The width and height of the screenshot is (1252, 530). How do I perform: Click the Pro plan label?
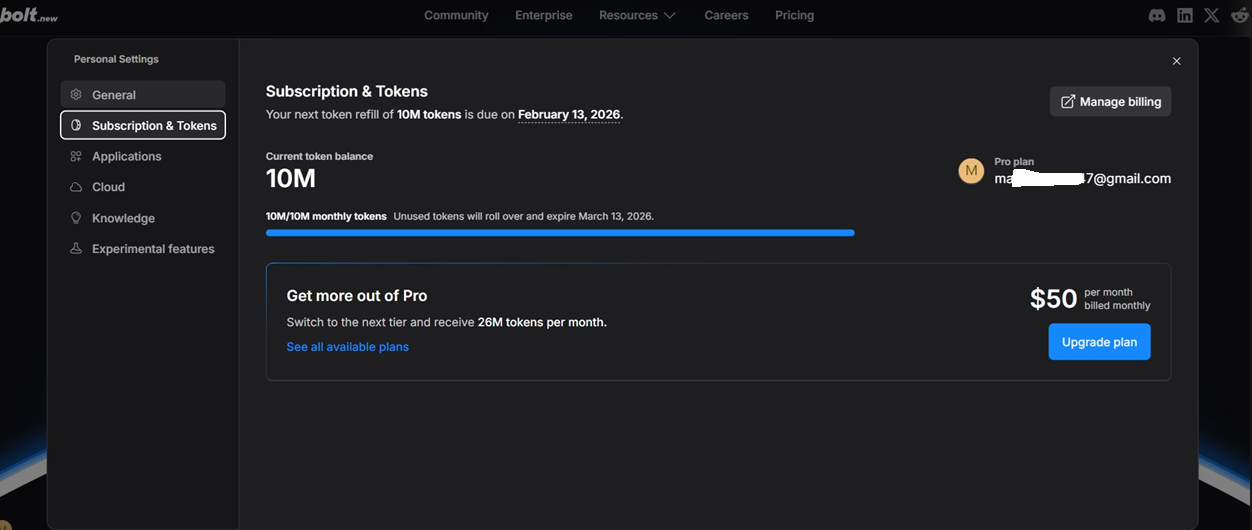(x=1014, y=162)
